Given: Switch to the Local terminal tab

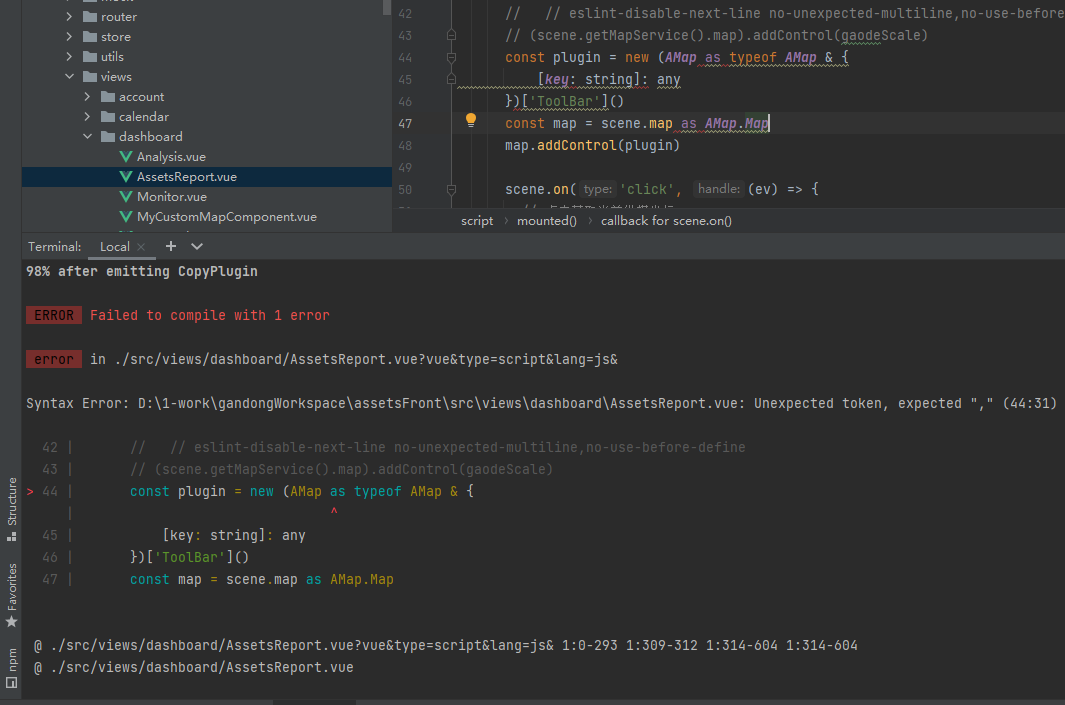Looking at the screenshot, I should pyautogui.click(x=113, y=246).
